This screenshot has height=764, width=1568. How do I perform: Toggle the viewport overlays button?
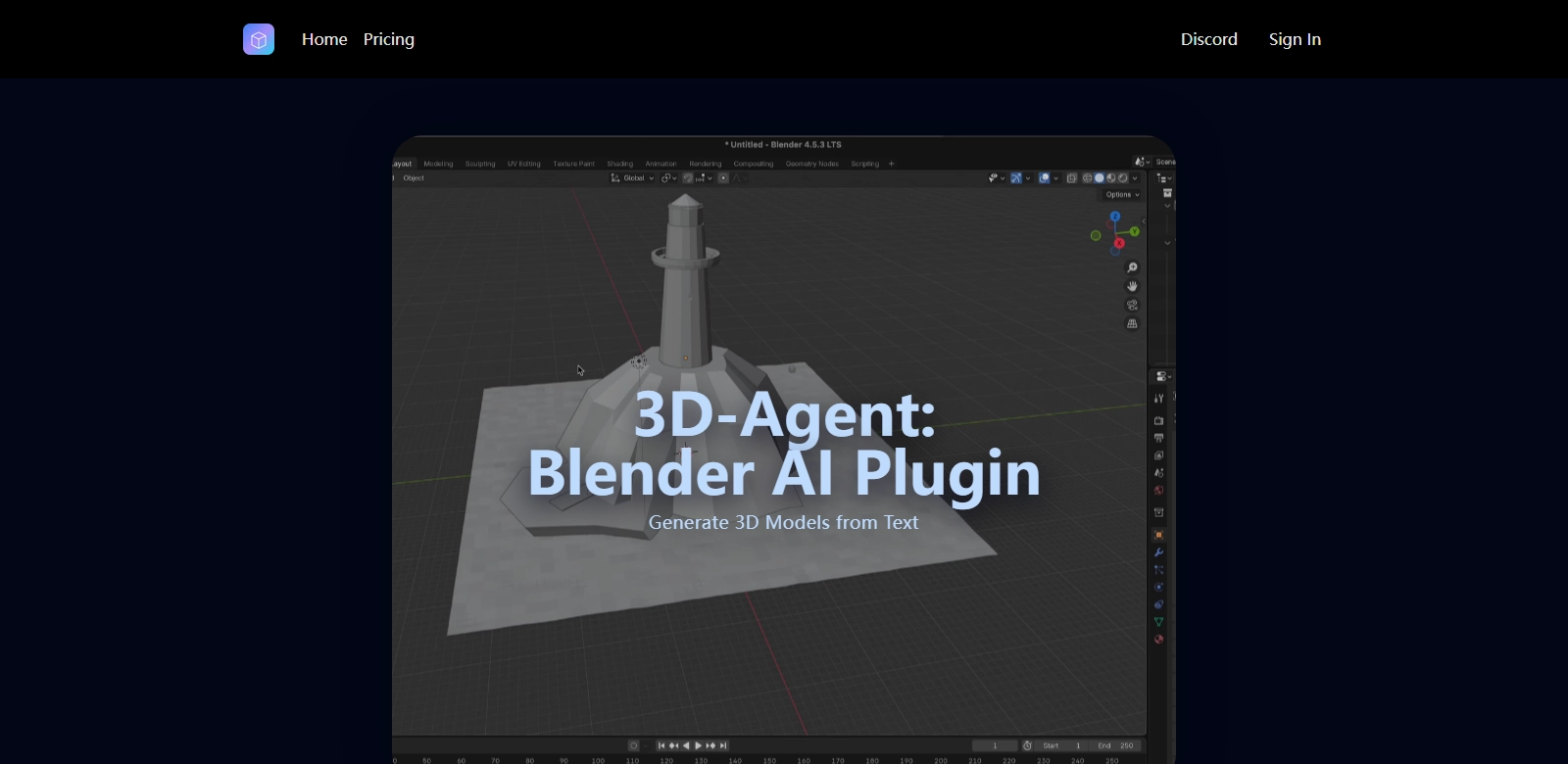tap(1045, 178)
